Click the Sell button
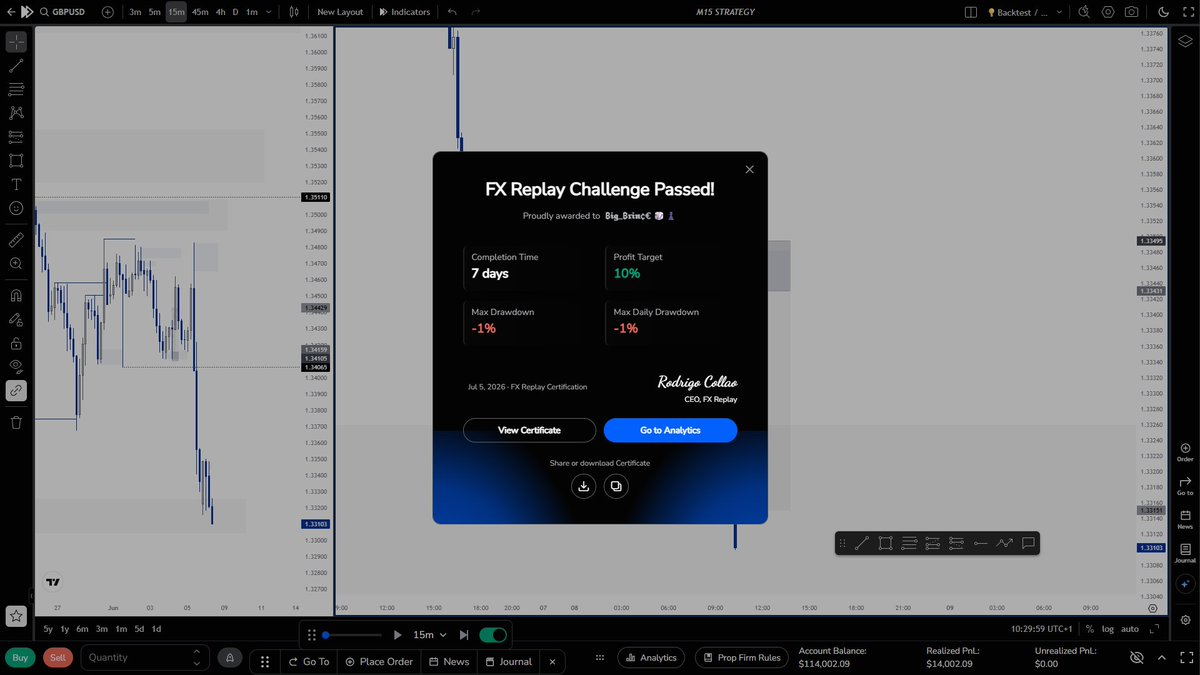This screenshot has width=1200, height=675. [x=58, y=657]
